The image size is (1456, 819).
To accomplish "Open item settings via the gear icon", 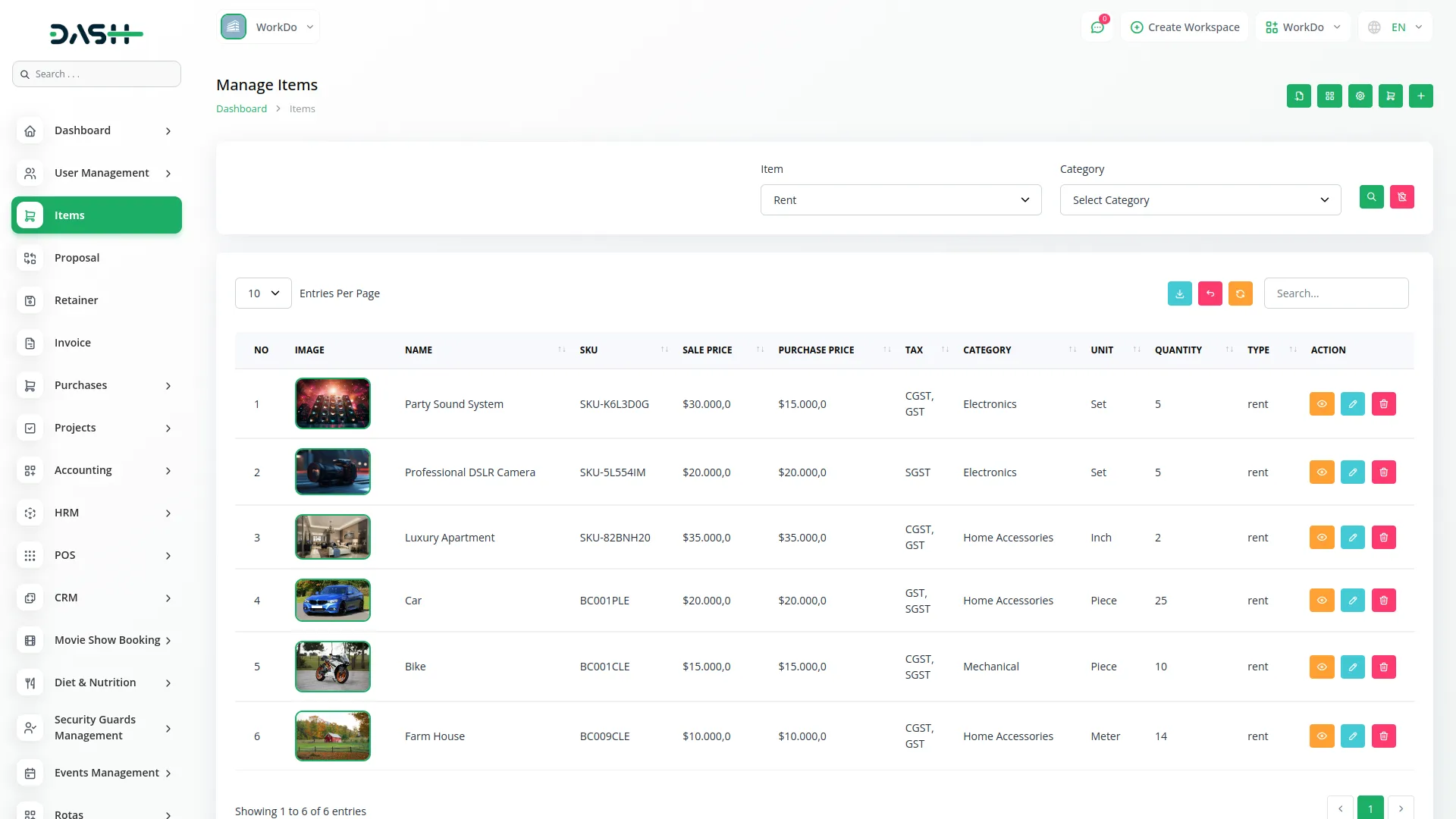I will (x=1360, y=96).
